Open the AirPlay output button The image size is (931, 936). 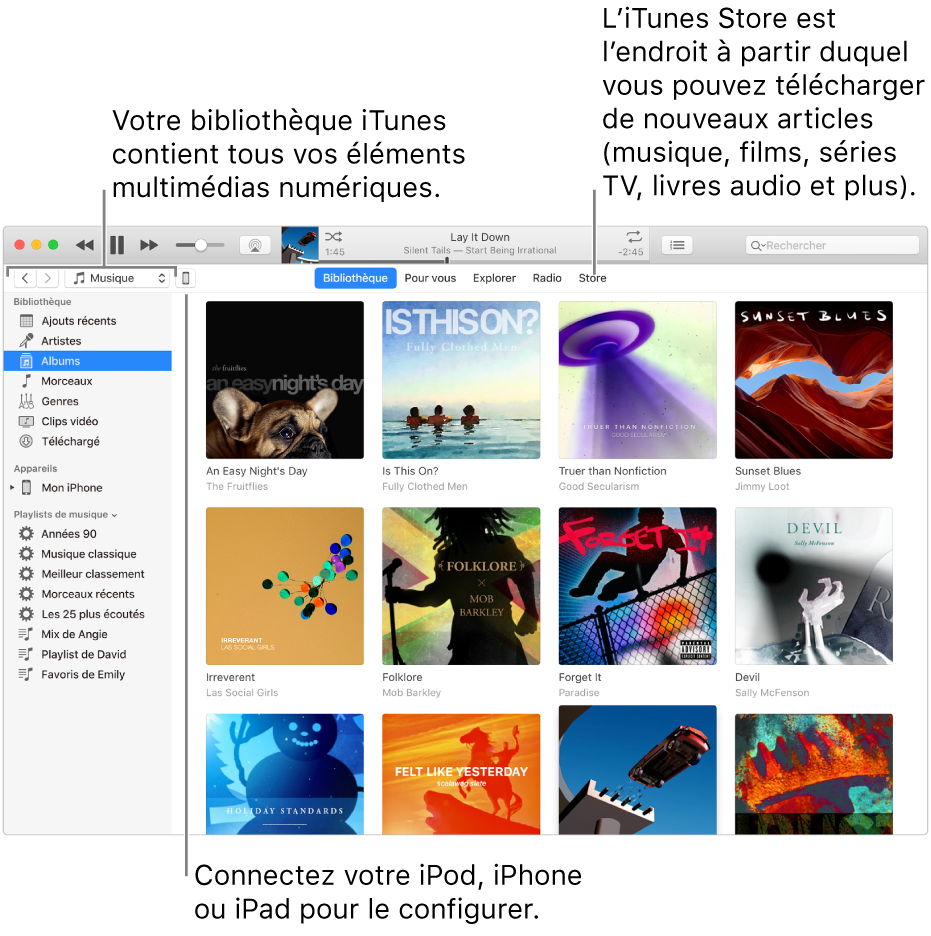(255, 245)
